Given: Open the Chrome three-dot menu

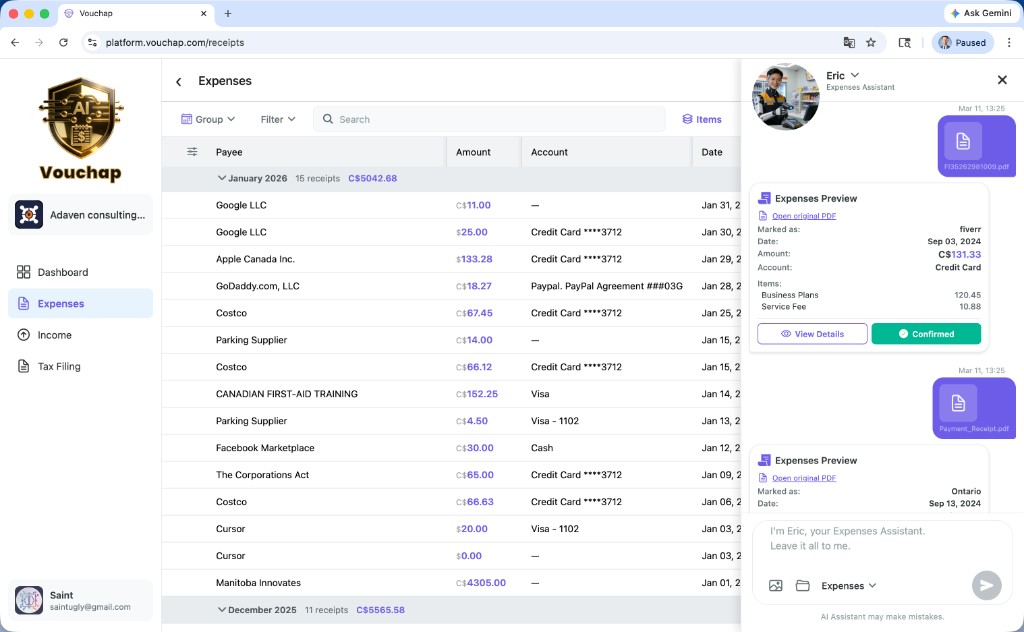Looking at the screenshot, I should pos(1009,42).
